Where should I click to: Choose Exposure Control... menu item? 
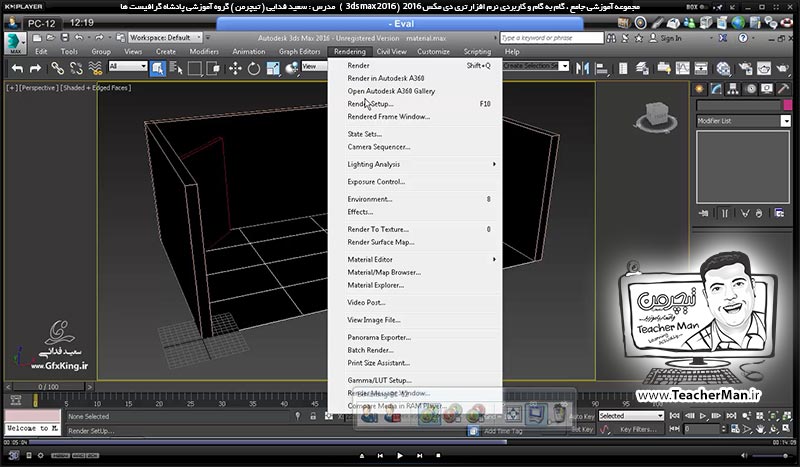415,182
